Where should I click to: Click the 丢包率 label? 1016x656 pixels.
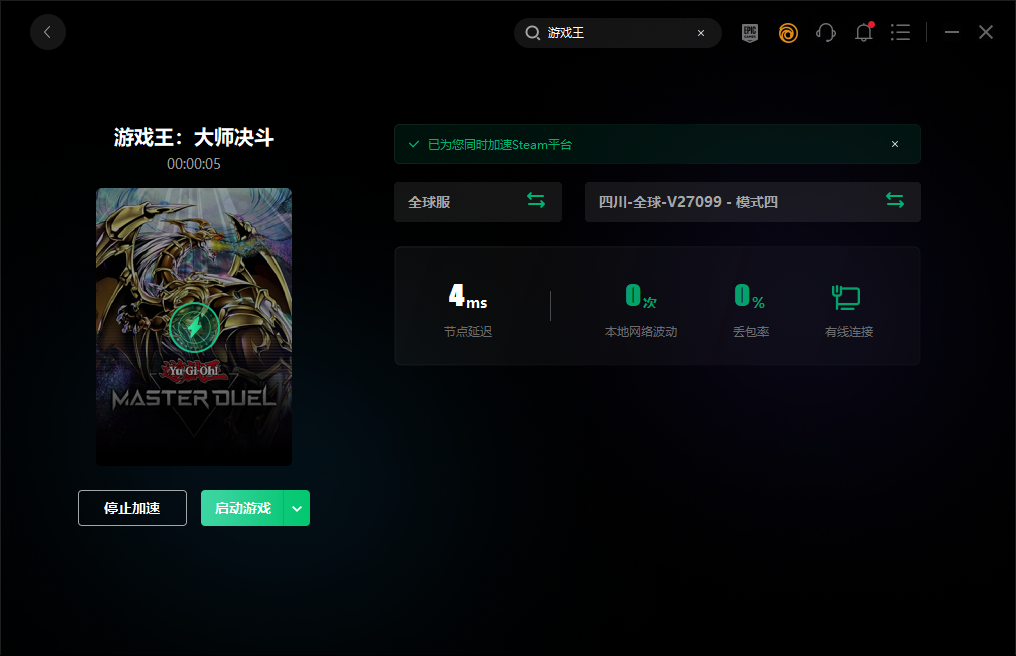[751, 332]
